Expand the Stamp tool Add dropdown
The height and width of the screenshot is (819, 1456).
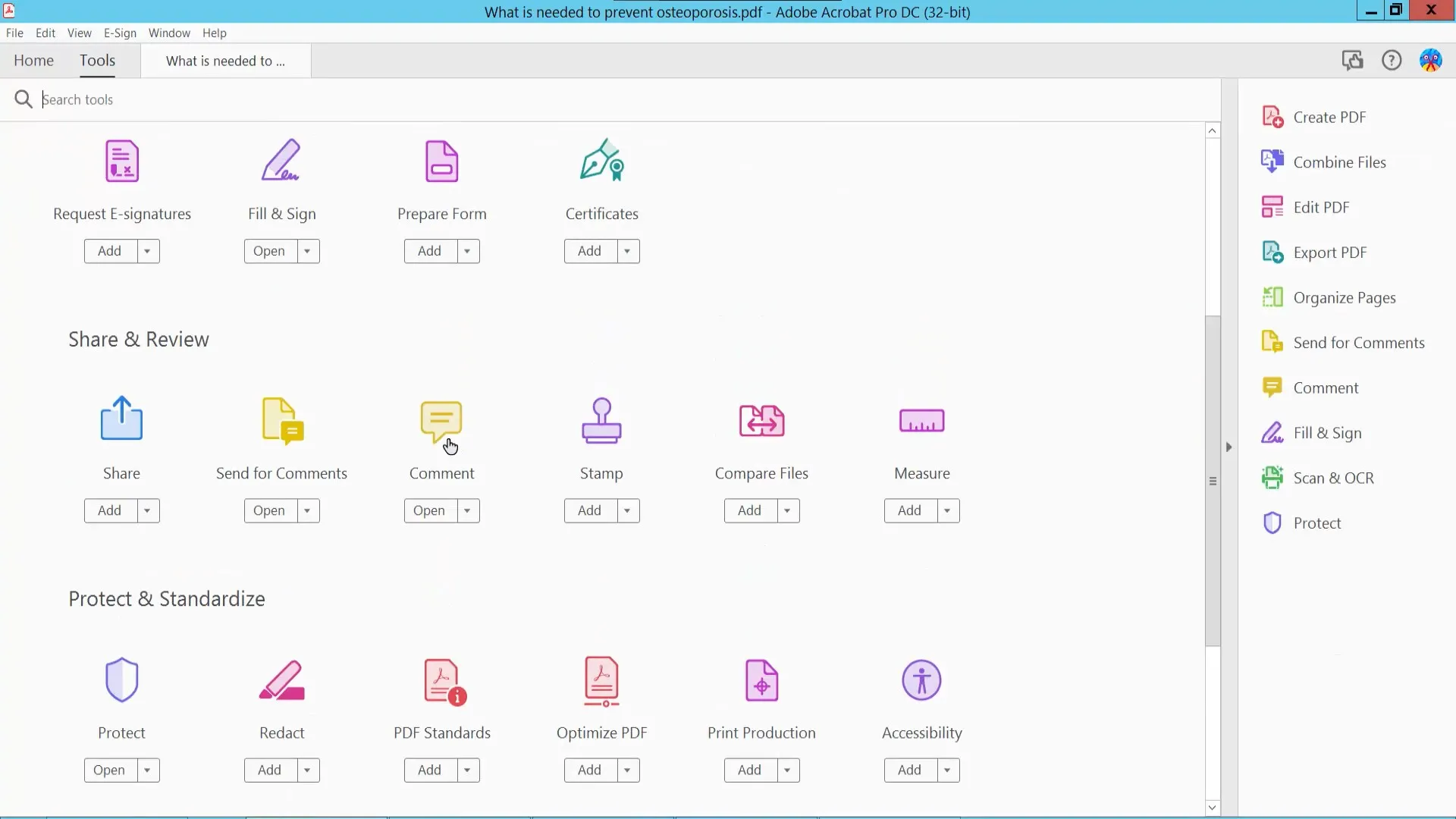tap(627, 510)
